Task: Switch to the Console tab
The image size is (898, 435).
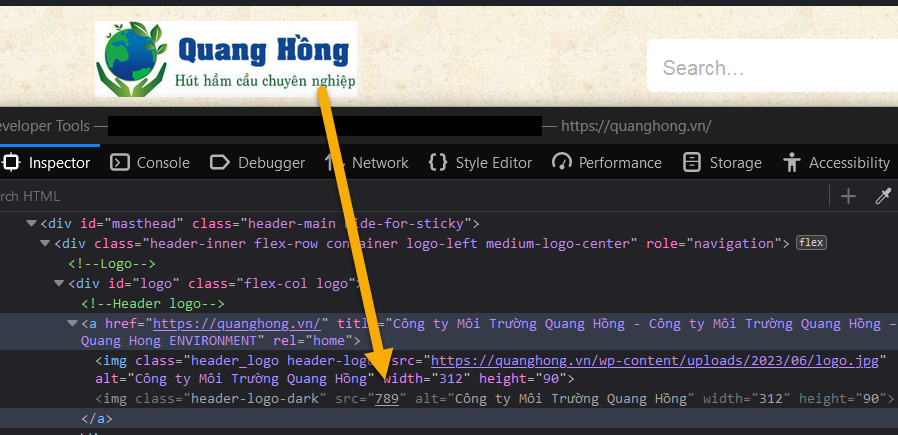Action: (x=150, y=163)
